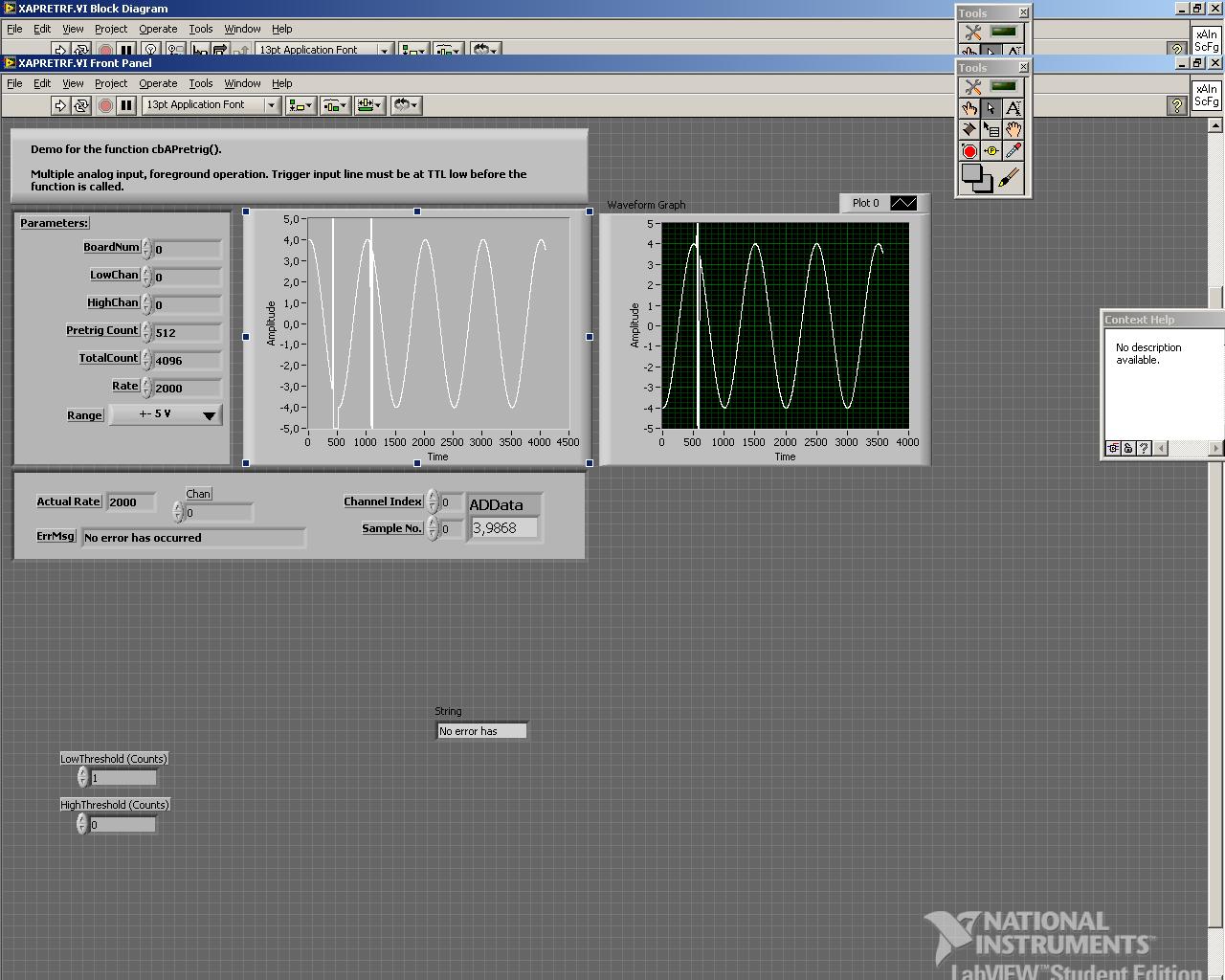Click the Block Diagram window VI icon pane

point(1206,41)
